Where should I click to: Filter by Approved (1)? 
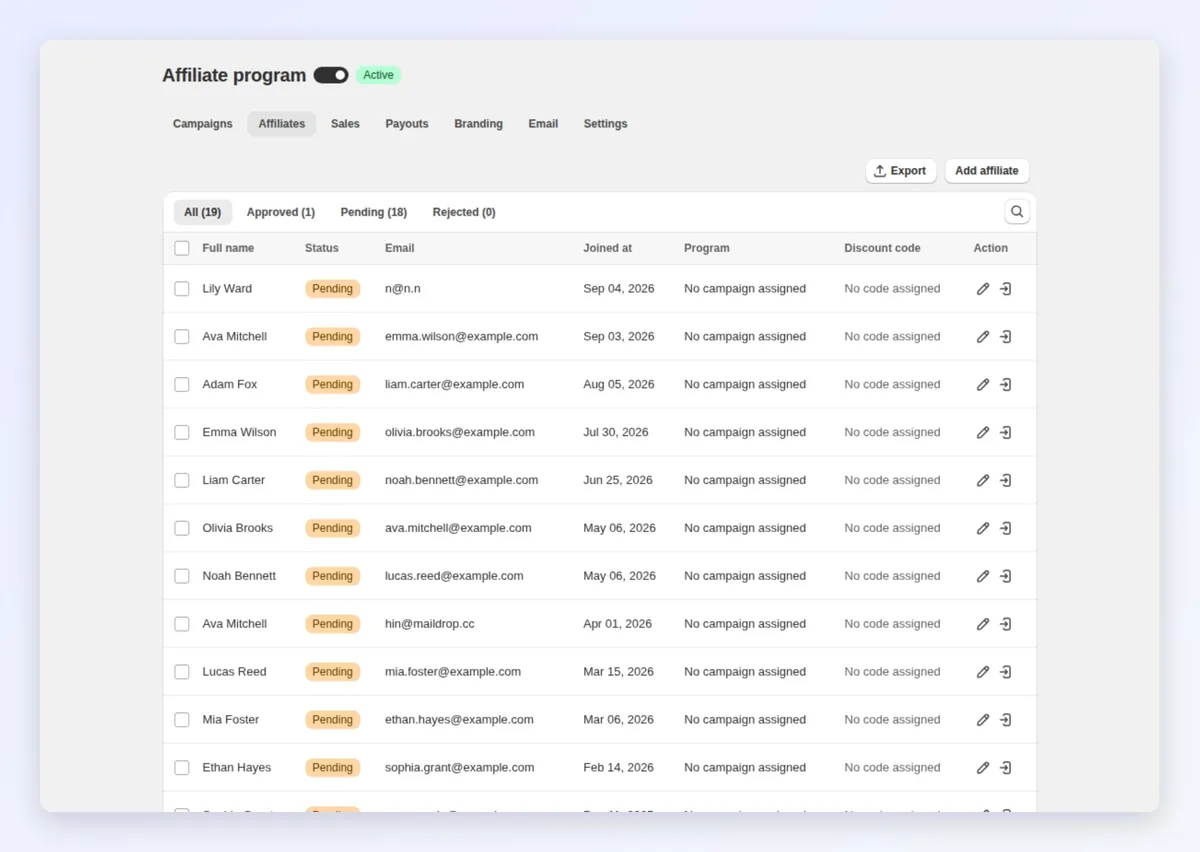pos(281,212)
